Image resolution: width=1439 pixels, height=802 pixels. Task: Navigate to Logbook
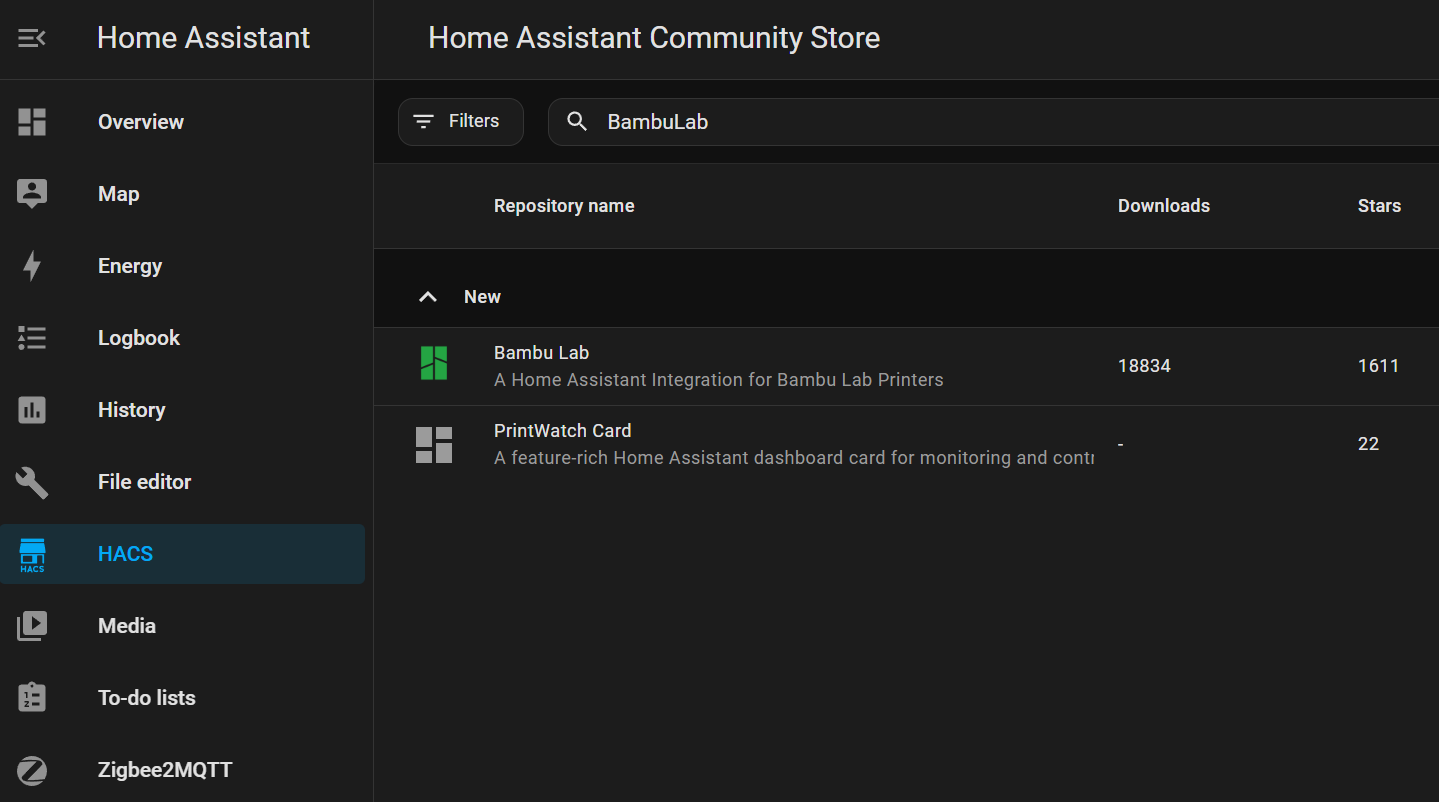coord(183,338)
